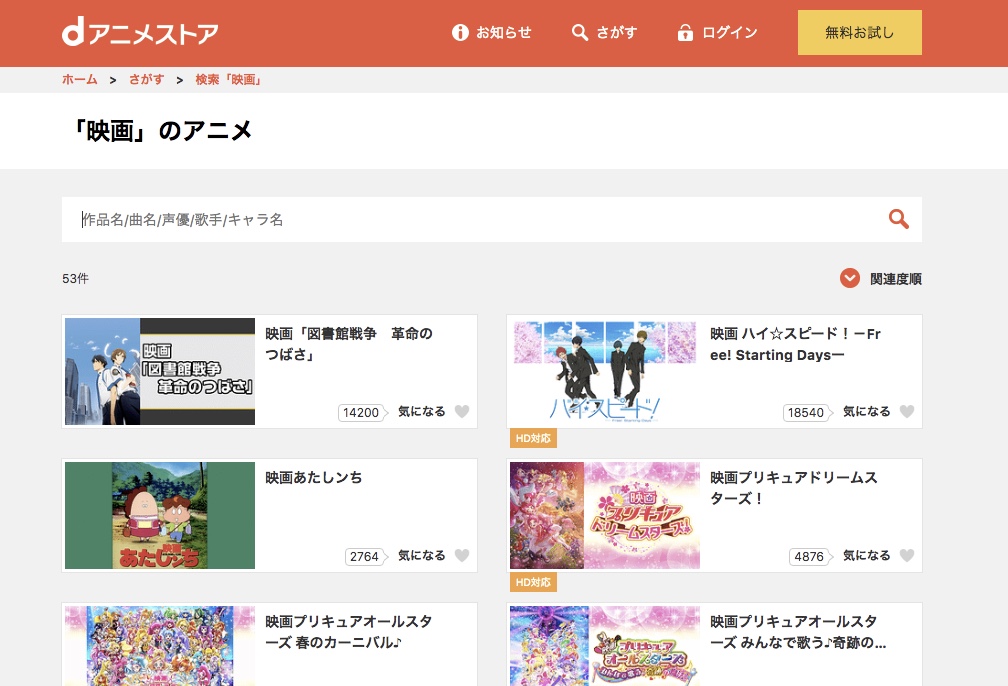Click the 図書館戦争 thumbnail image
This screenshot has width=1008, height=686.
[x=160, y=372]
